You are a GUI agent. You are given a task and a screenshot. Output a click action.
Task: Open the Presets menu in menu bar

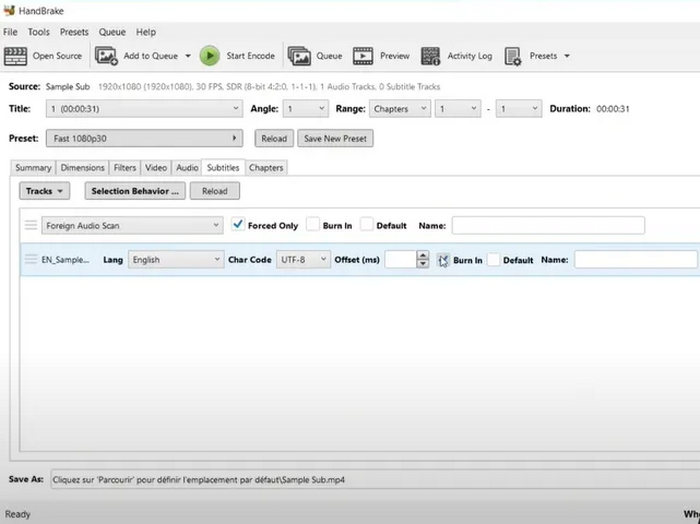pos(74,32)
